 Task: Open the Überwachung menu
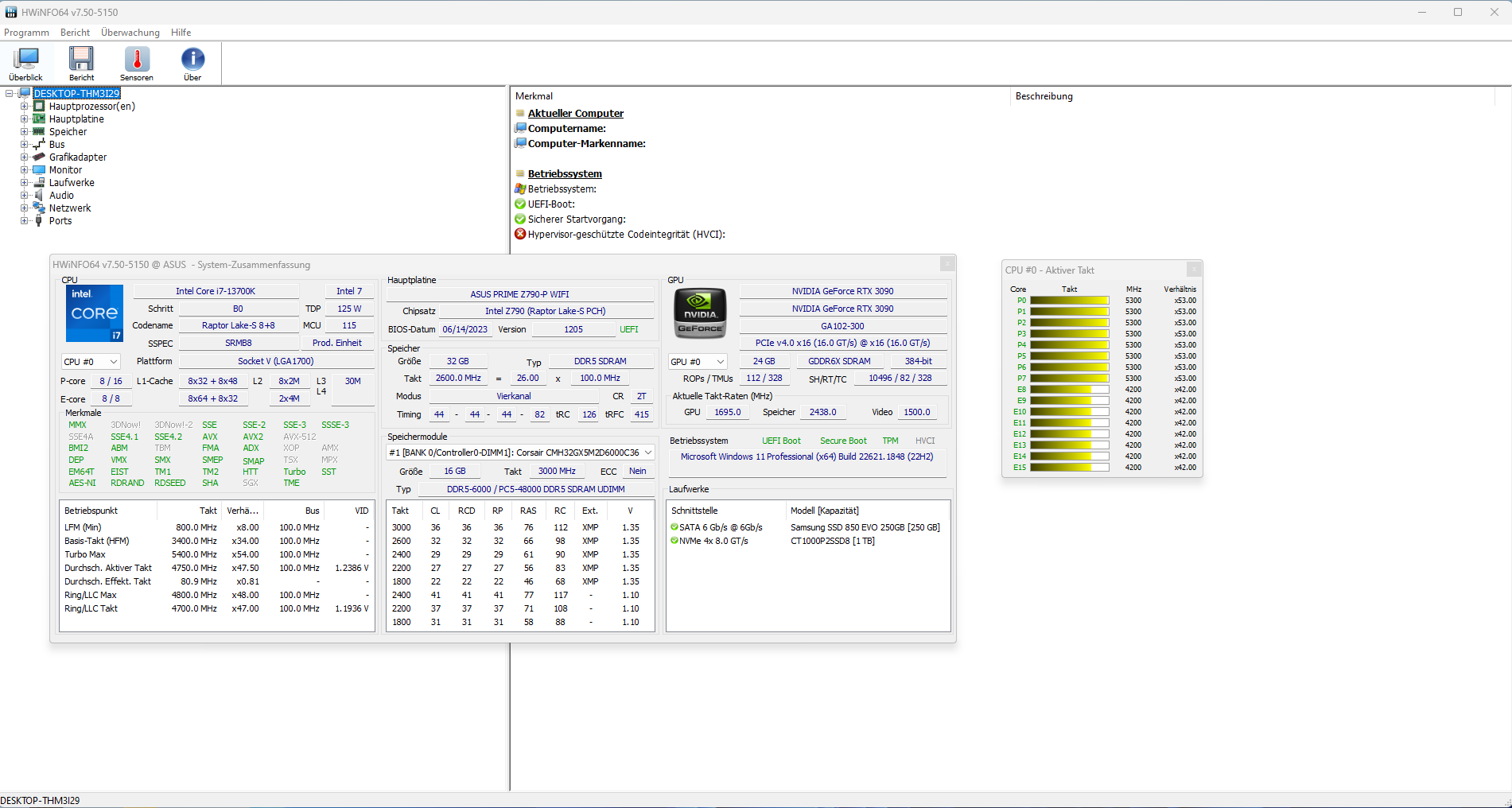pos(130,33)
